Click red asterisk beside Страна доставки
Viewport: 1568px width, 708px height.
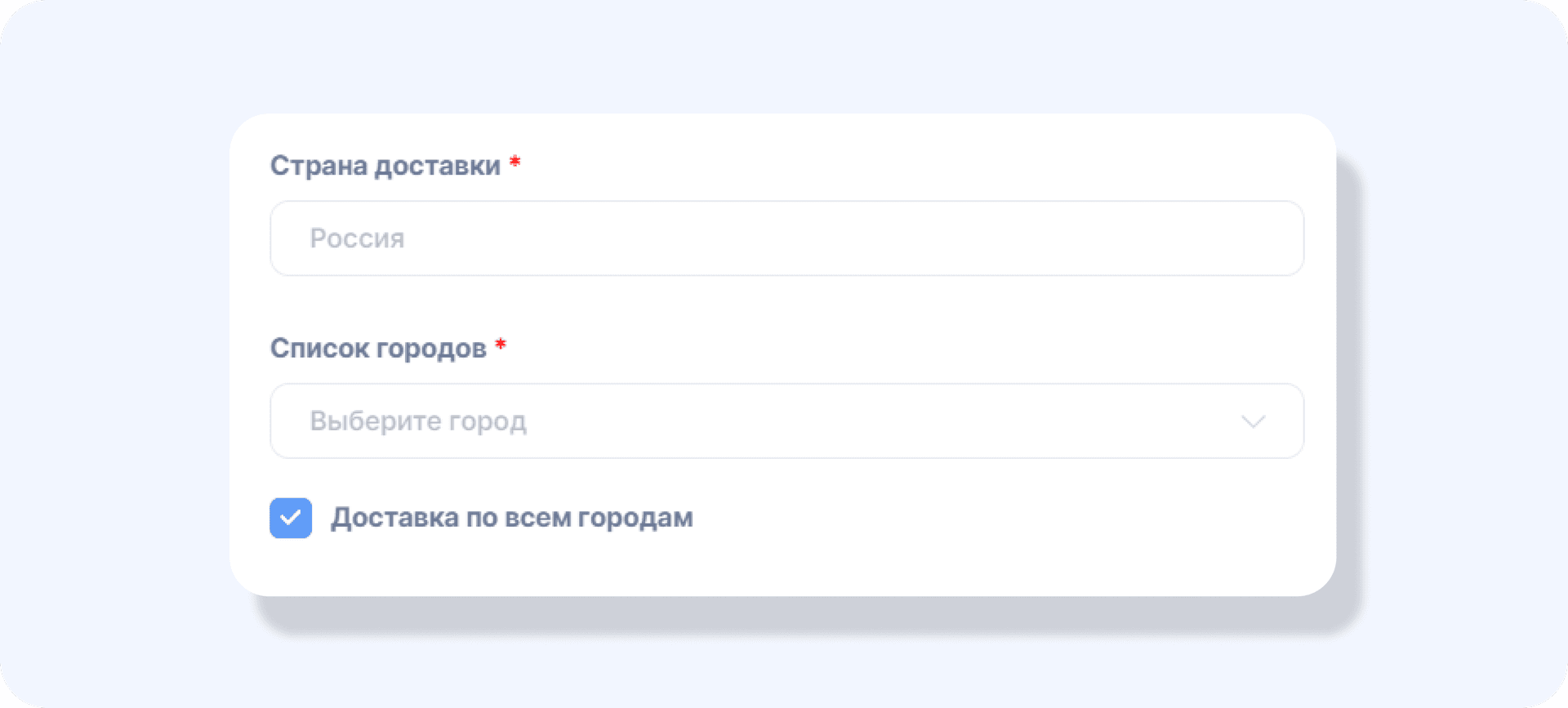coord(514,162)
